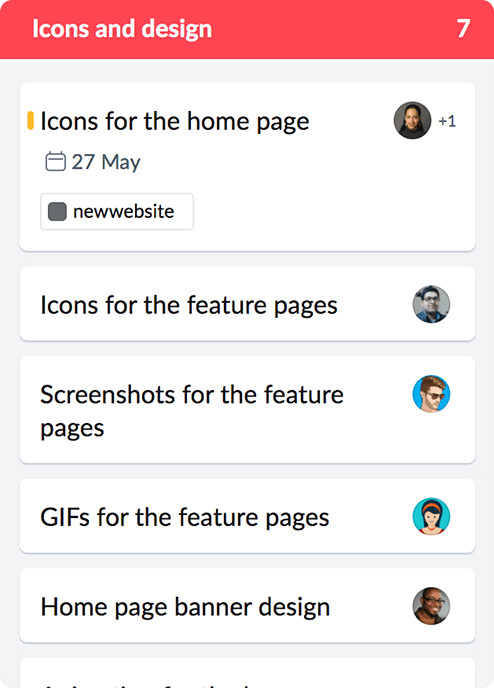Open the Icons for the home page card
The height and width of the screenshot is (688, 494).
pyautogui.click(x=247, y=167)
